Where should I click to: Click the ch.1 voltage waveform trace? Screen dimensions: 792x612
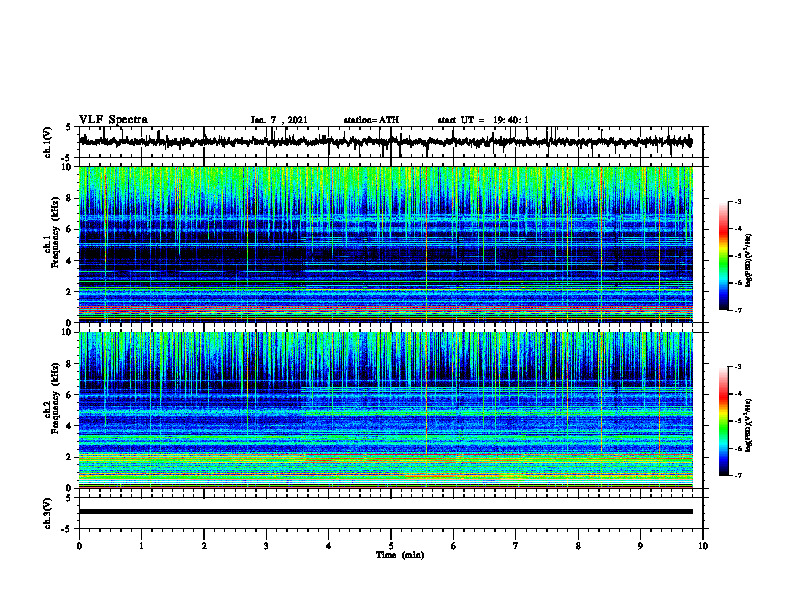pyautogui.click(x=385, y=142)
